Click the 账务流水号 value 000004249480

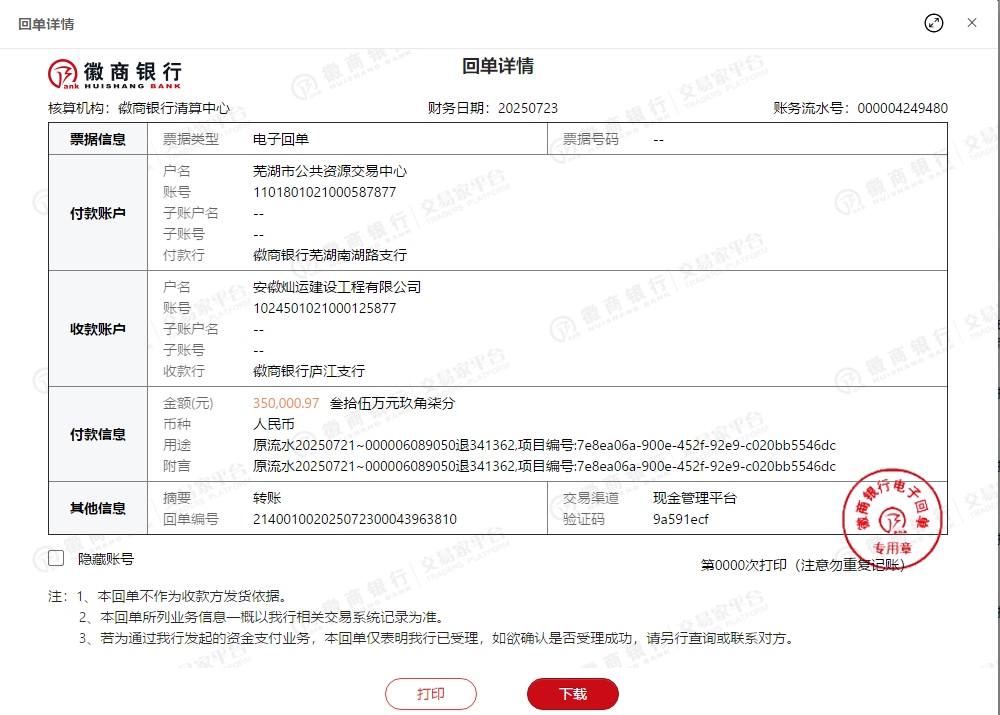[x=903, y=108]
